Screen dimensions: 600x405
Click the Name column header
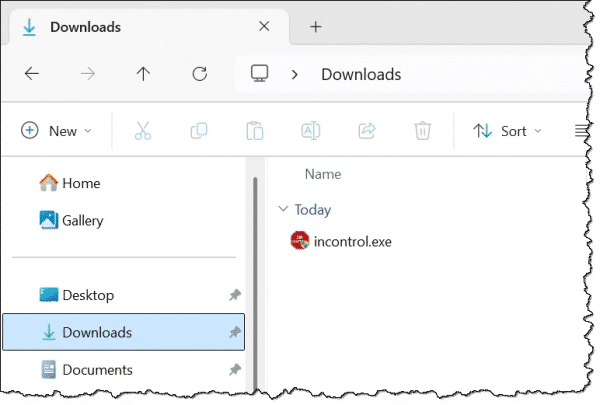coord(323,174)
